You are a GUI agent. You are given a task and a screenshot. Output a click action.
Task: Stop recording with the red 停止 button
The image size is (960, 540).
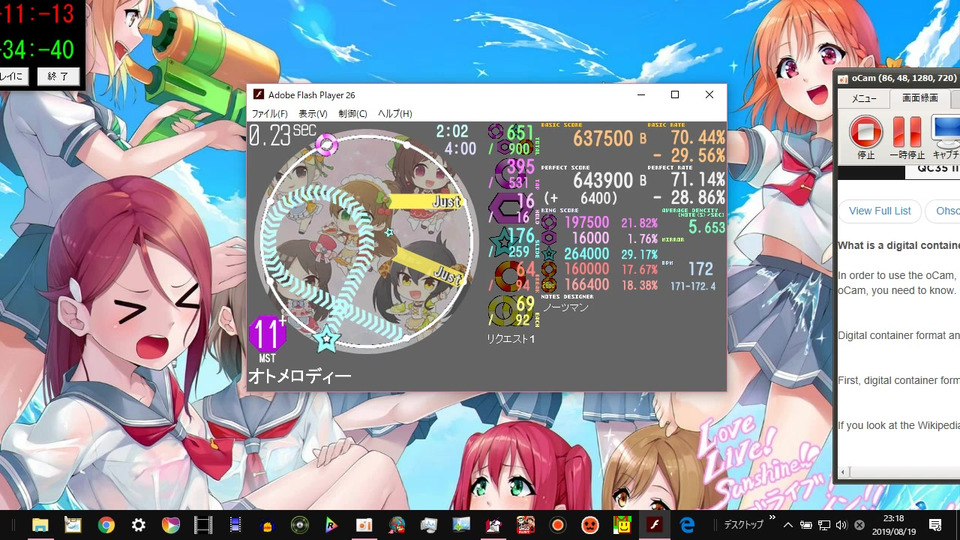866,137
